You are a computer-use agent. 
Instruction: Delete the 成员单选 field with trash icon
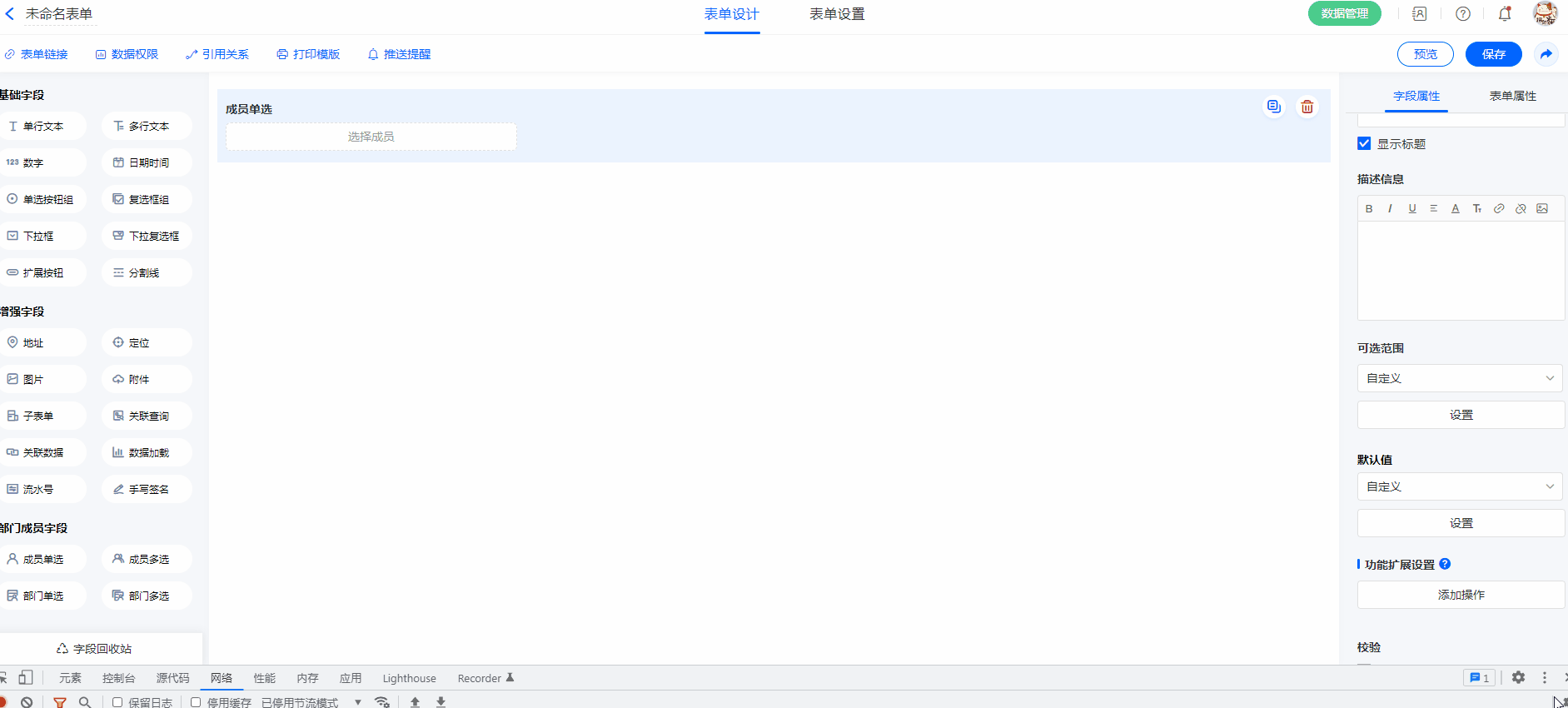pyautogui.click(x=1307, y=107)
